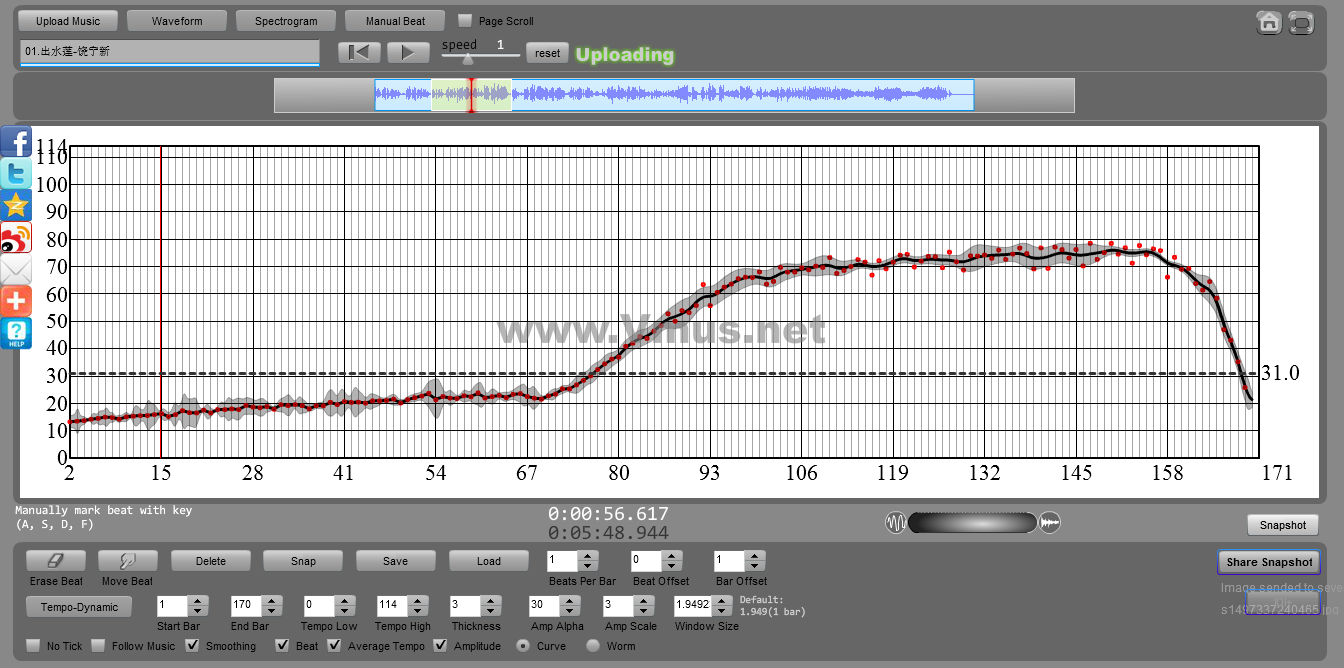Click the rewind to start button
This screenshot has height=668, width=1344.
pos(359,53)
